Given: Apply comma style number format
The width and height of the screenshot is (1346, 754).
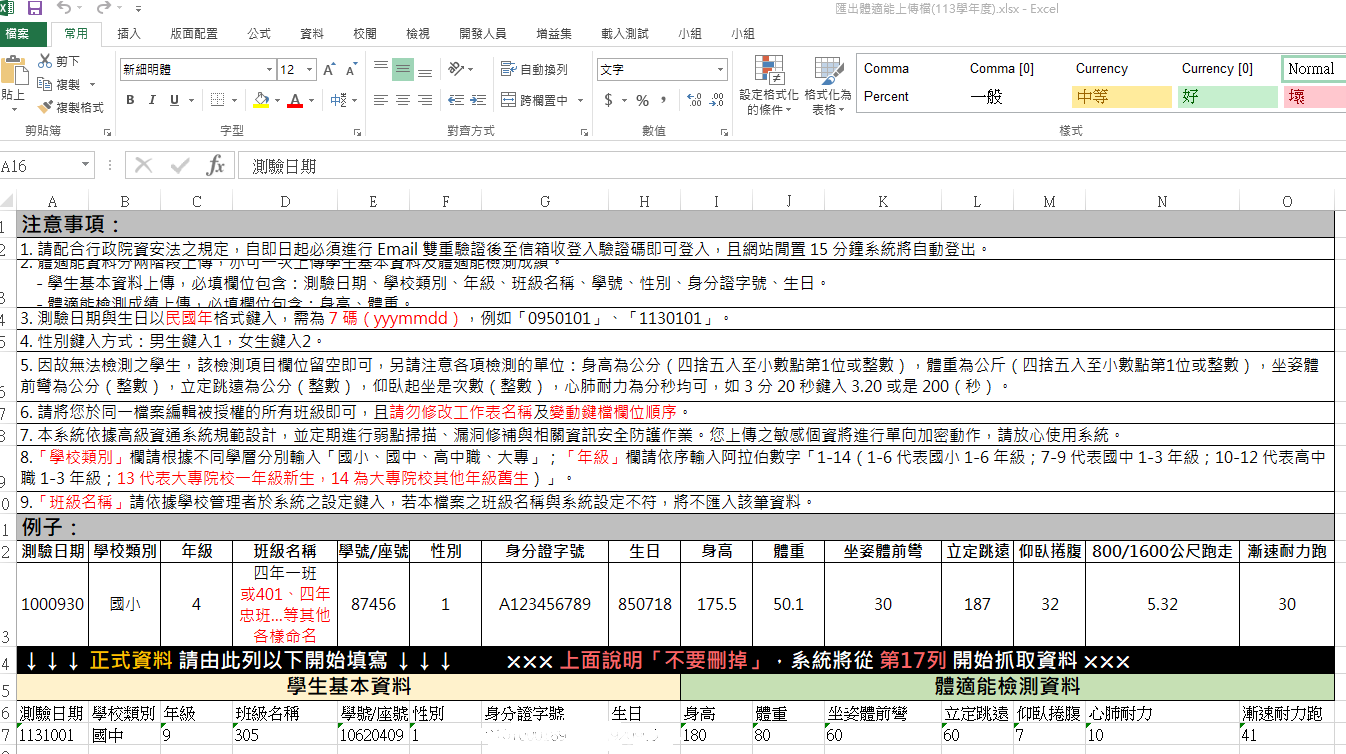Looking at the screenshot, I should 663,100.
